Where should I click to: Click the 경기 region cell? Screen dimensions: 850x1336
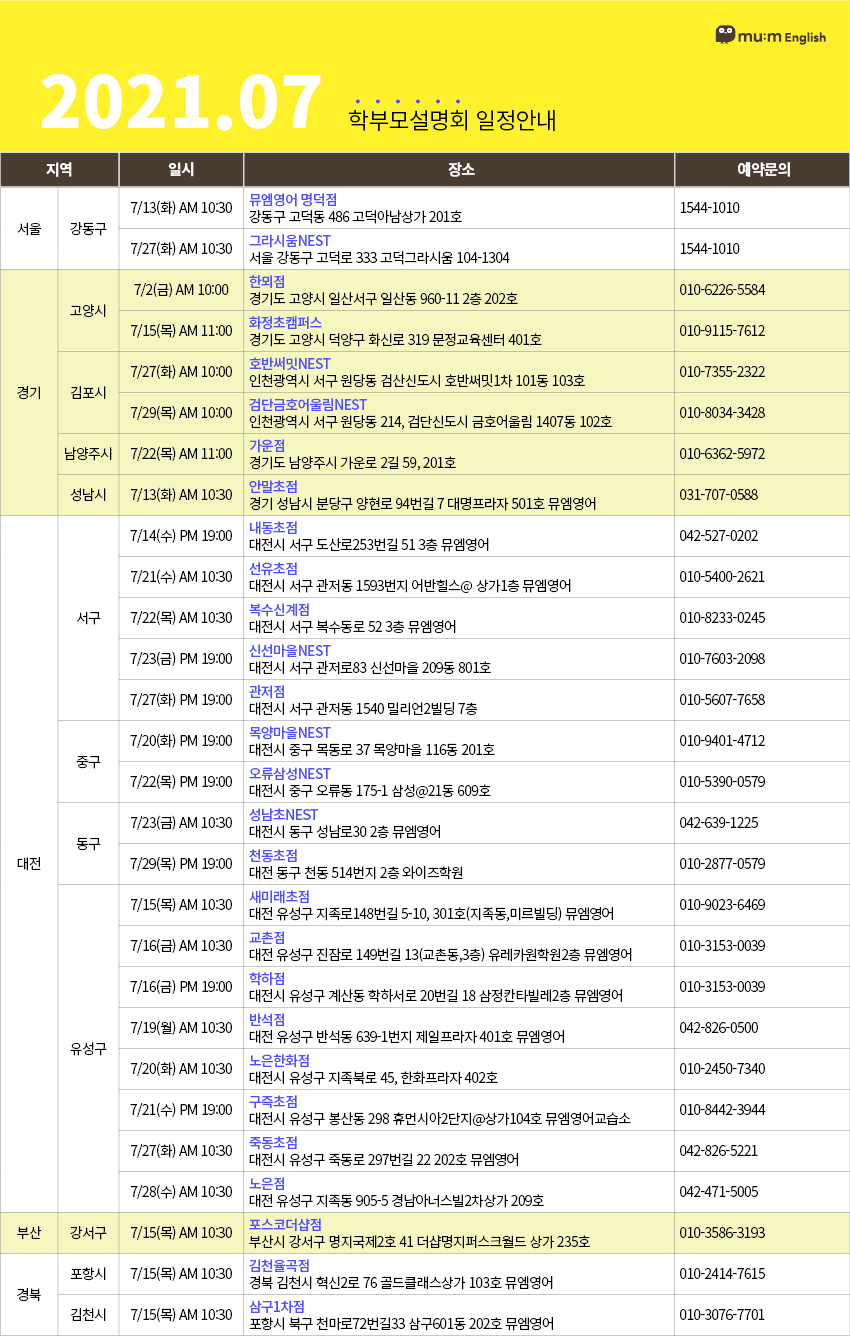click(29, 392)
